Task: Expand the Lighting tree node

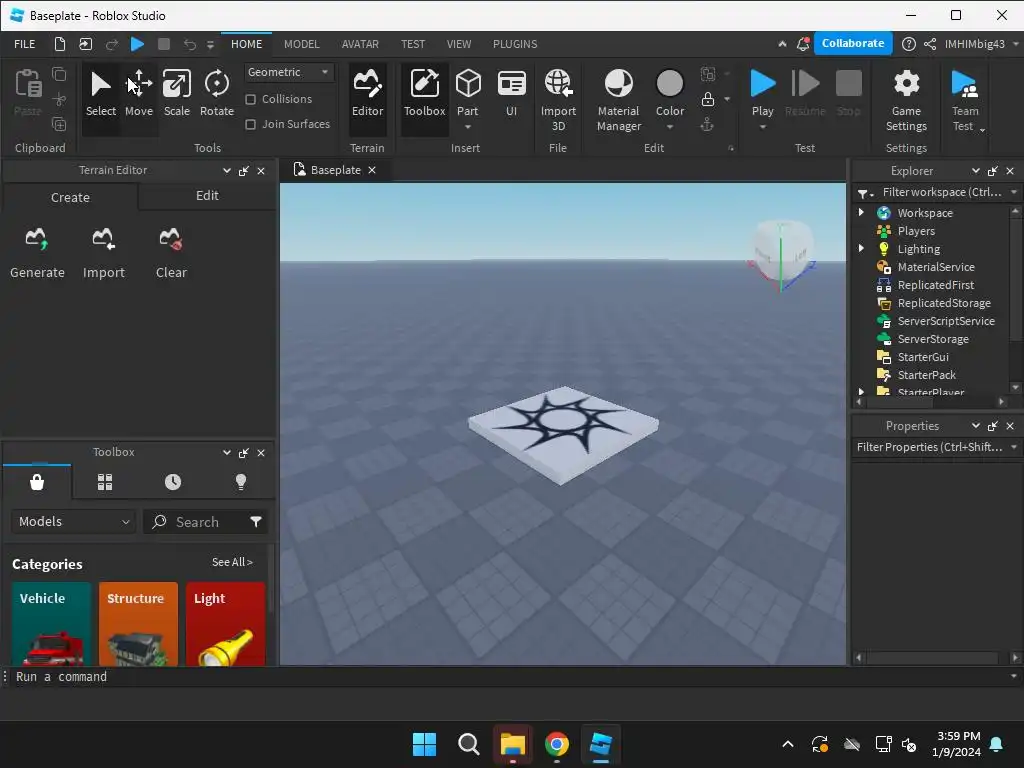Action: 861,248
